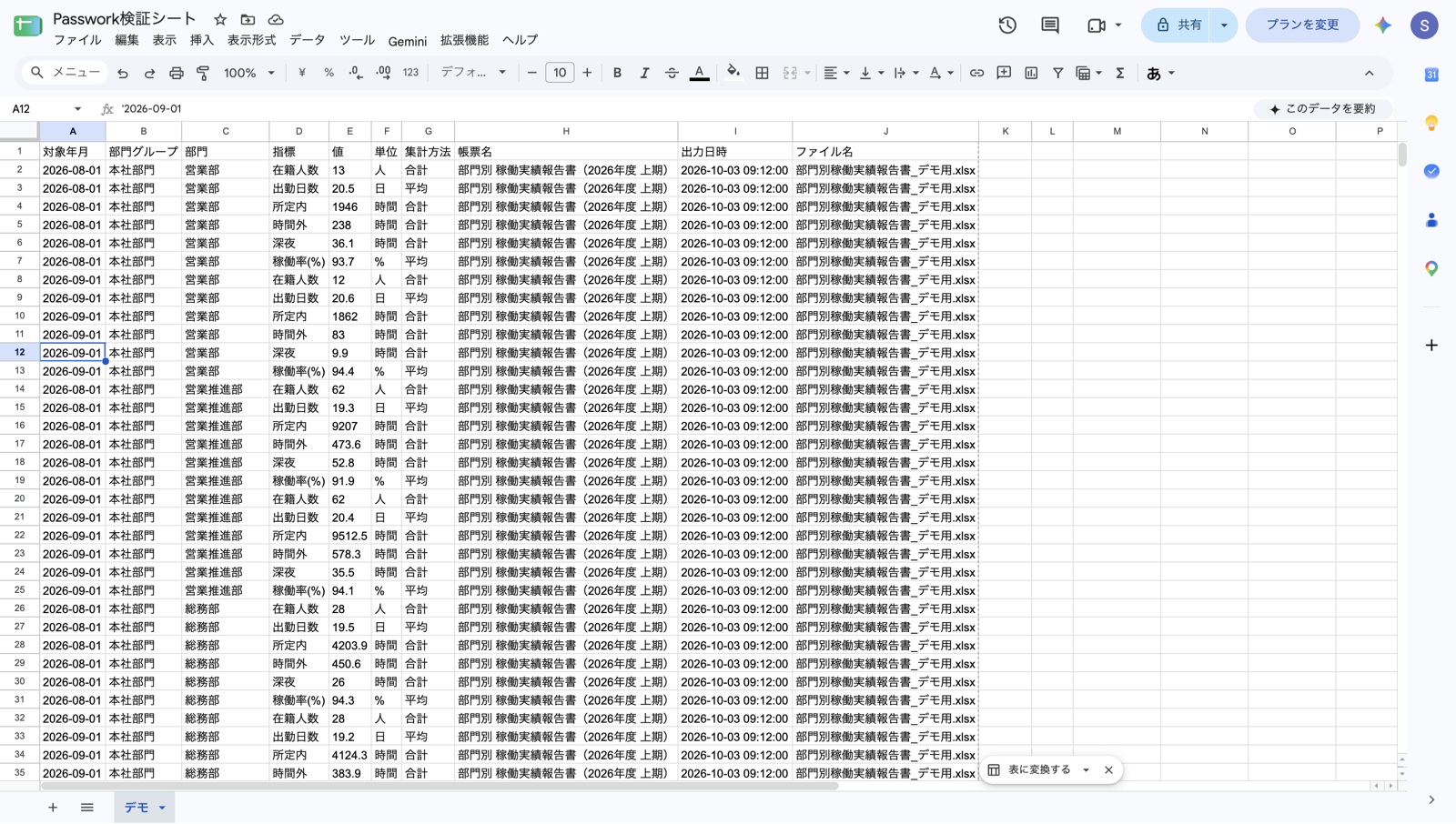The height and width of the screenshot is (824, 1456).
Task: Click 表に変換する suggestion
Action: click(x=1029, y=770)
